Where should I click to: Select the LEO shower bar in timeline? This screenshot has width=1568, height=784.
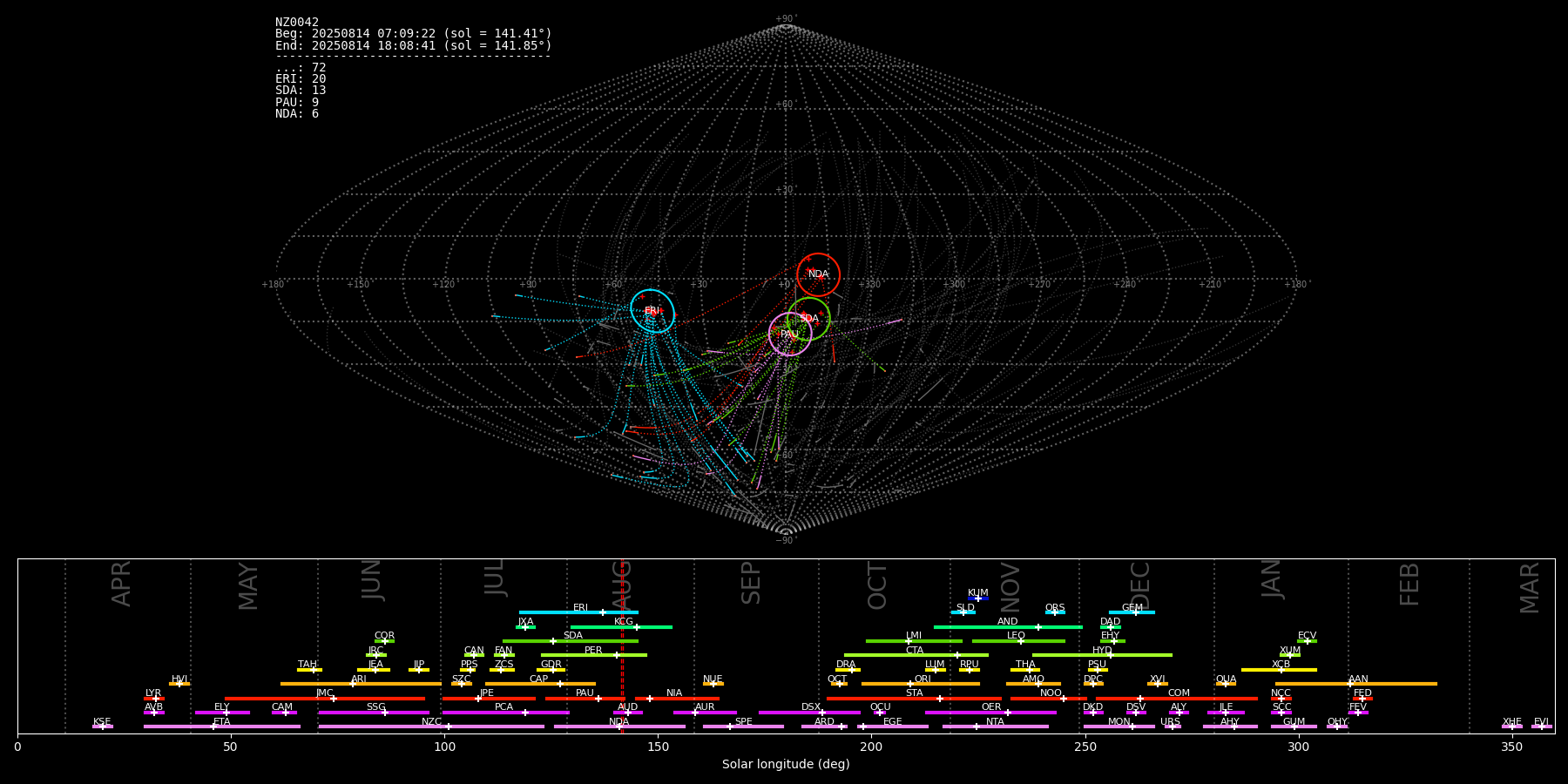(1018, 641)
